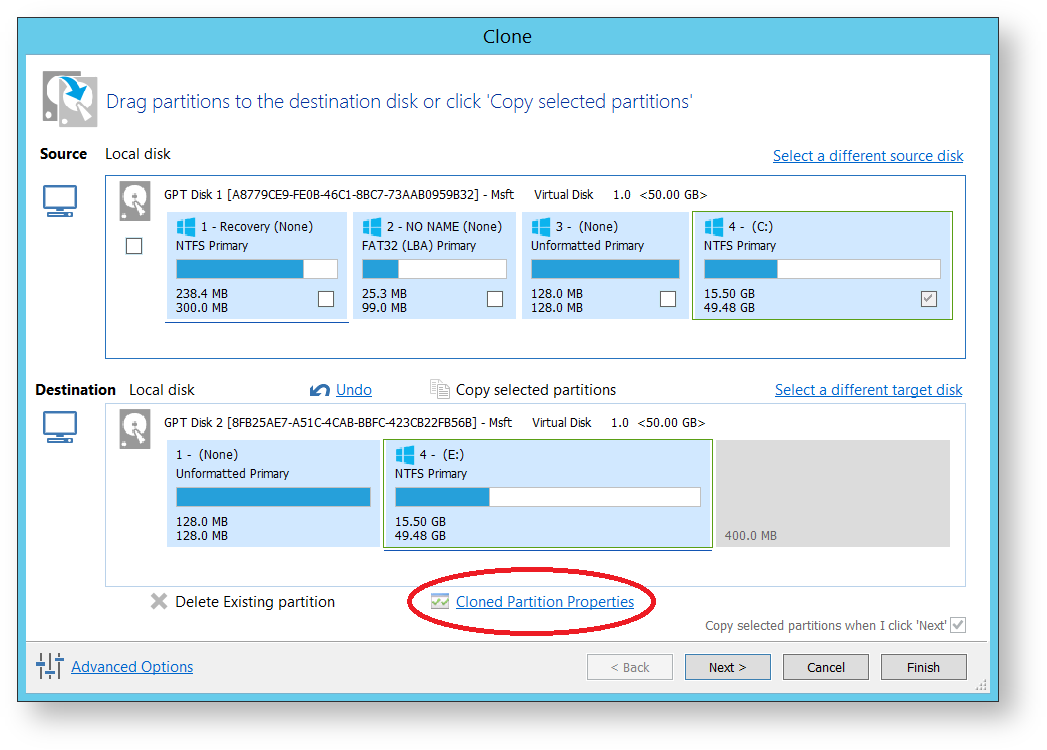Check the Unformatted partition 3 checkbox
Screen dimensions: 1047x750
668,299
